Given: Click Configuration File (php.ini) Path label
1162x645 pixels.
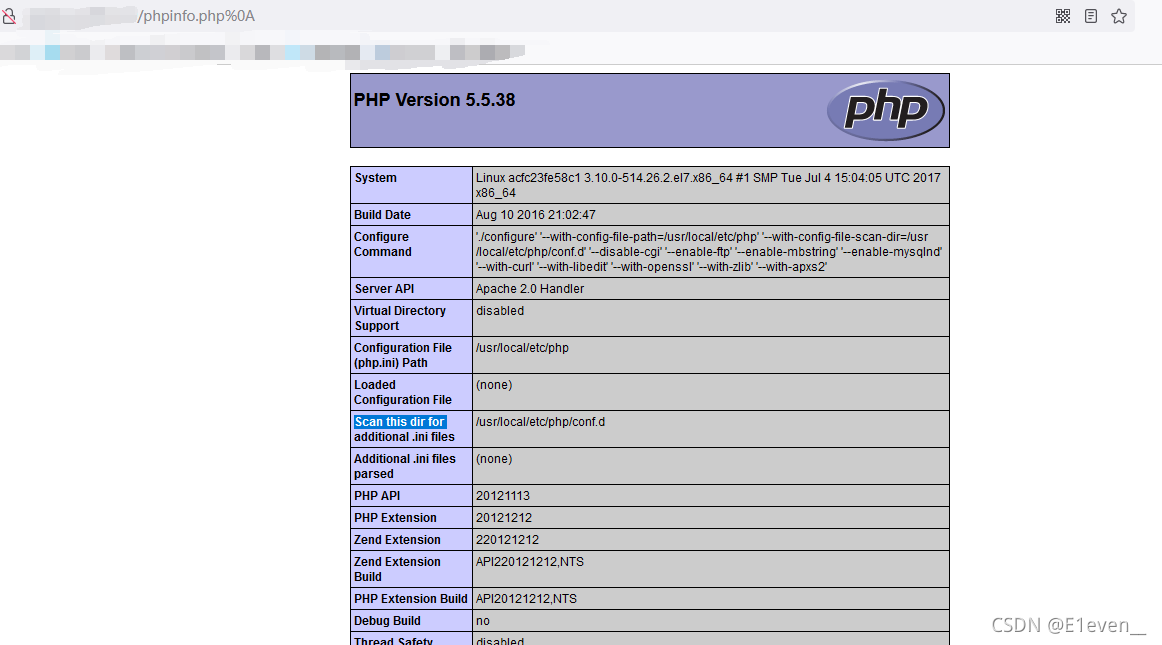Looking at the screenshot, I should pos(403,356).
